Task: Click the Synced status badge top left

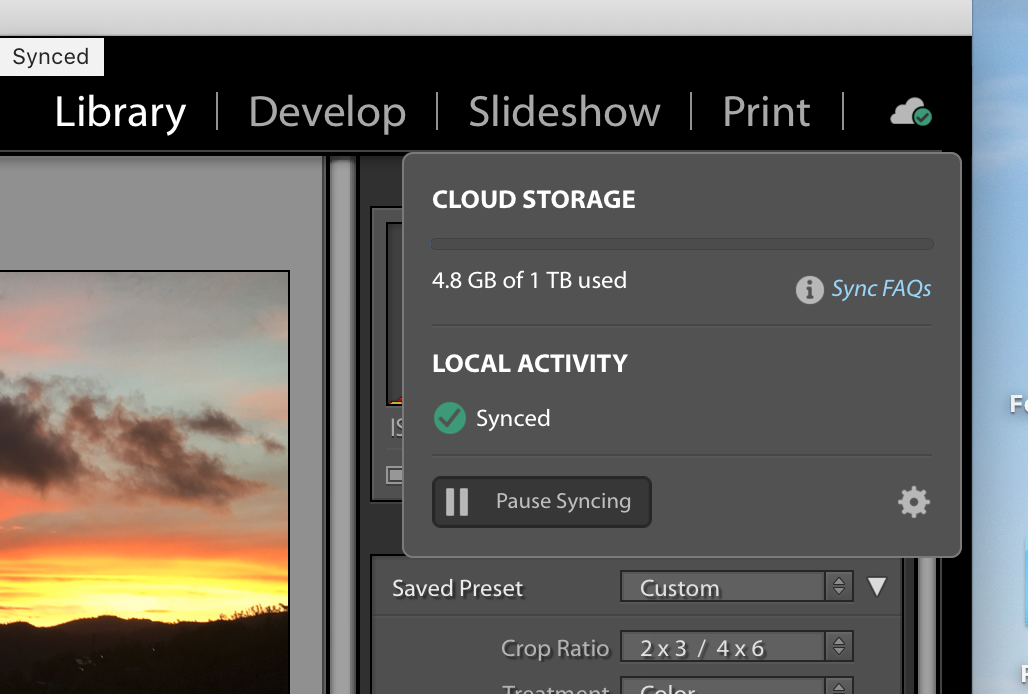Action: tap(50, 56)
